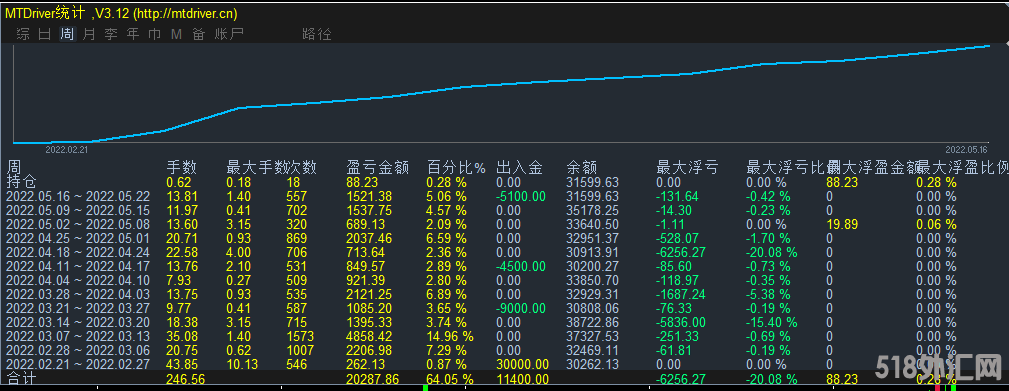This screenshot has width=1009, height=391.
Task: Click the withdrawal value -5100.00
Action: point(521,196)
